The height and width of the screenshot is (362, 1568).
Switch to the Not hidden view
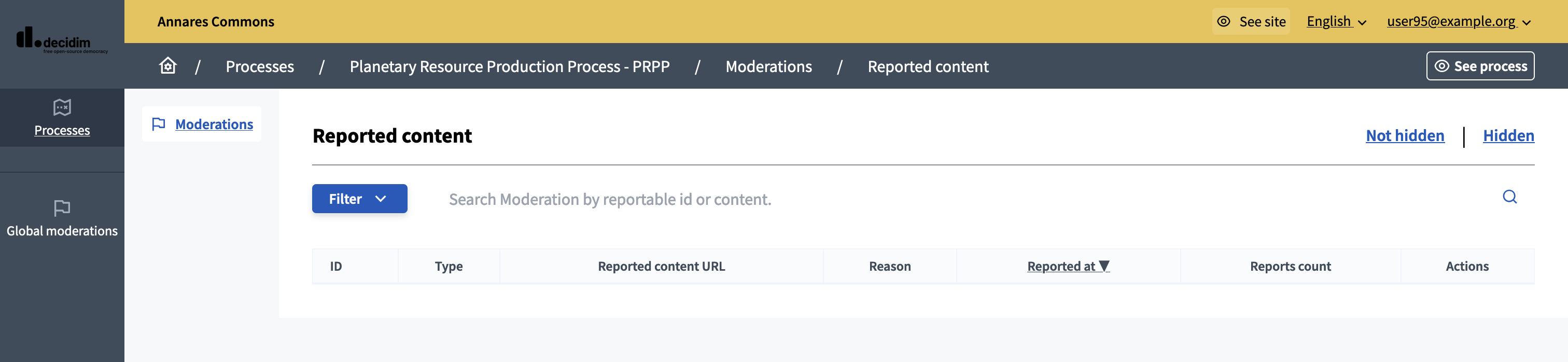[x=1404, y=136]
